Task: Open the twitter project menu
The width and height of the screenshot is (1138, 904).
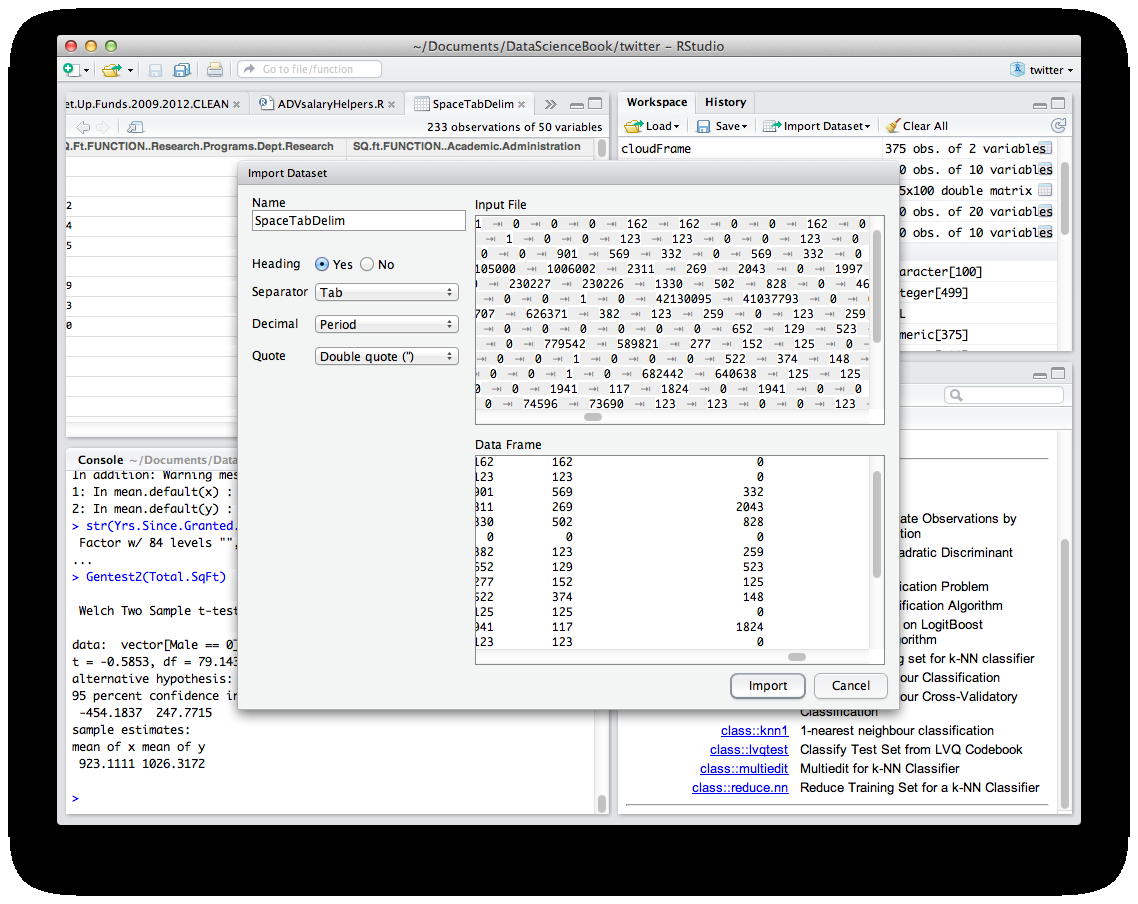Action: [x=1041, y=70]
